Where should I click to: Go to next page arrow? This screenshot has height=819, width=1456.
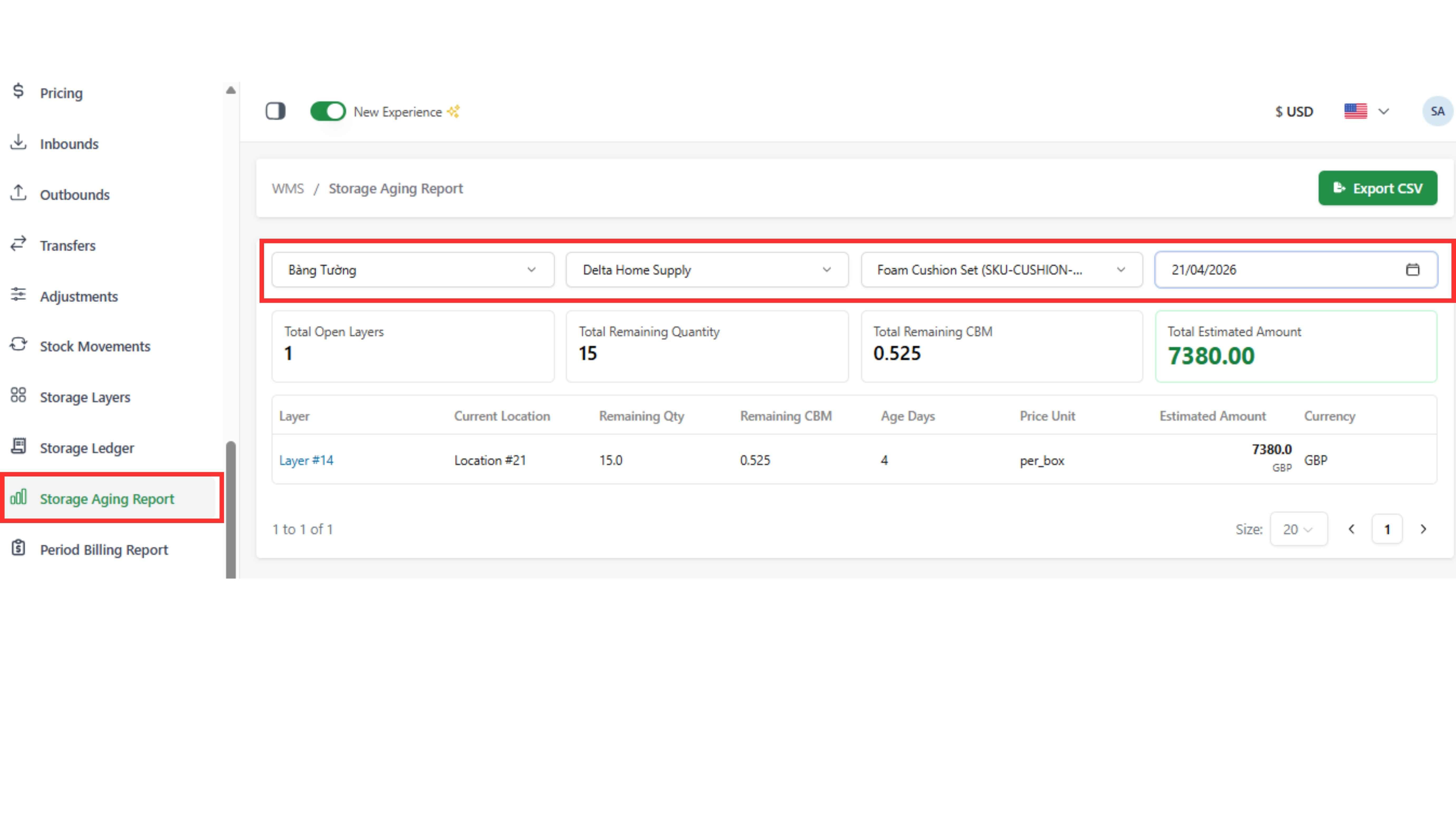click(x=1423, y=529)
